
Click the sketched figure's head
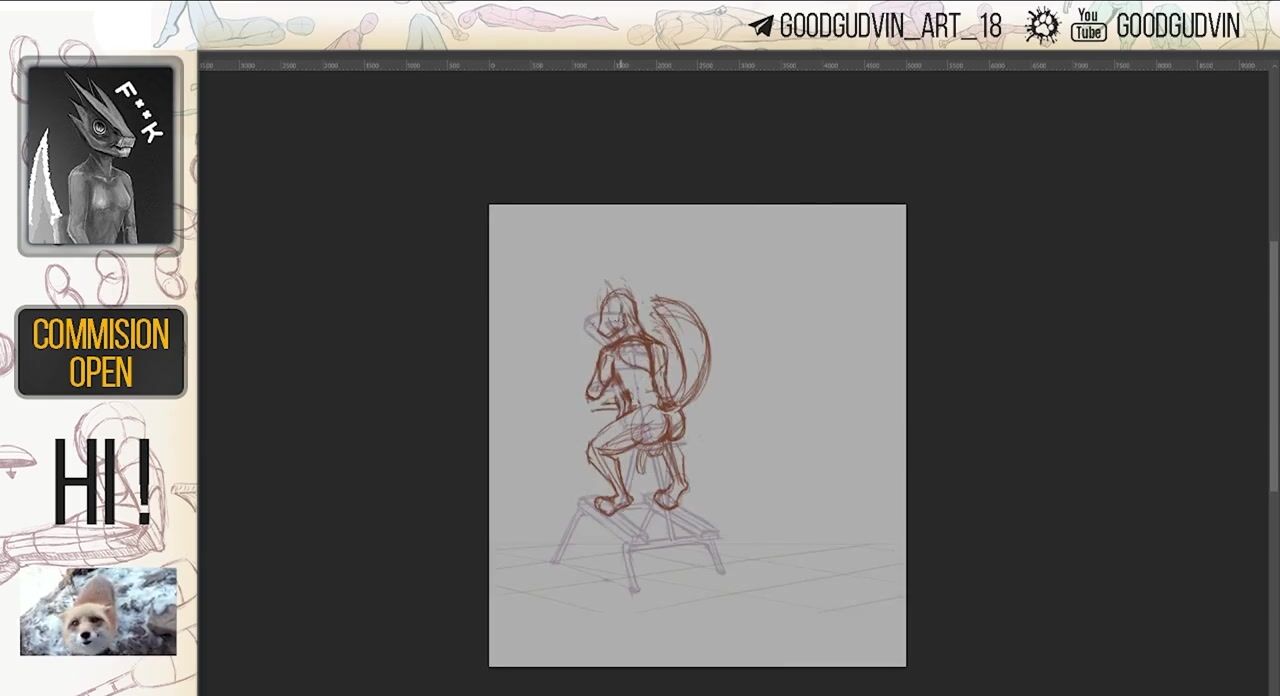[x=615, y=312]
